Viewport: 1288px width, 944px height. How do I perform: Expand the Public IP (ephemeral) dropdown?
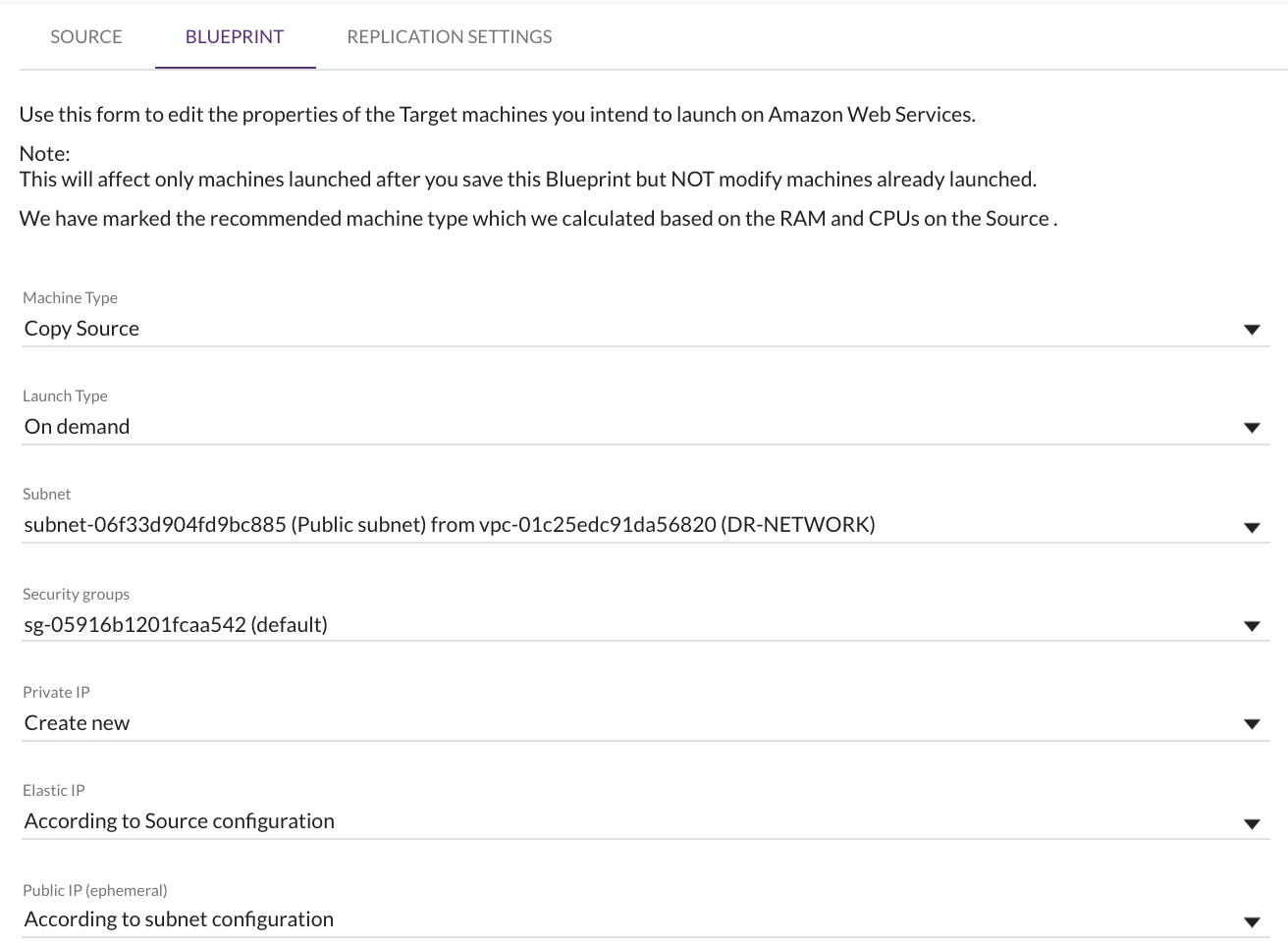pos(1253,920)
